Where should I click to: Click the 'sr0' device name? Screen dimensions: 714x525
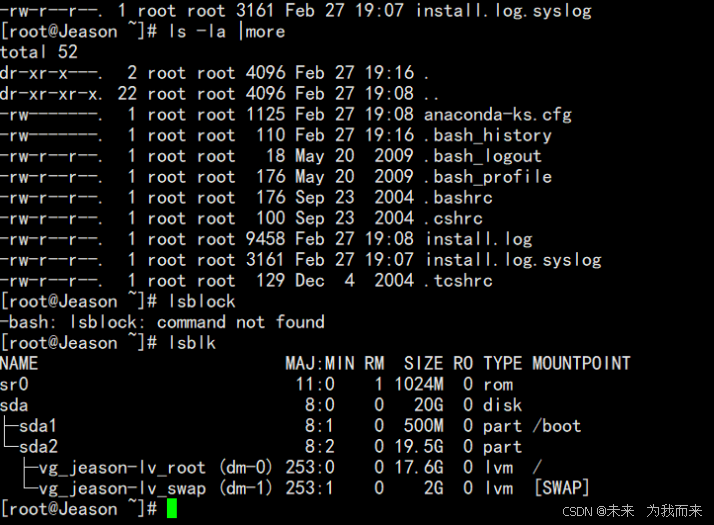click(14, 384)
